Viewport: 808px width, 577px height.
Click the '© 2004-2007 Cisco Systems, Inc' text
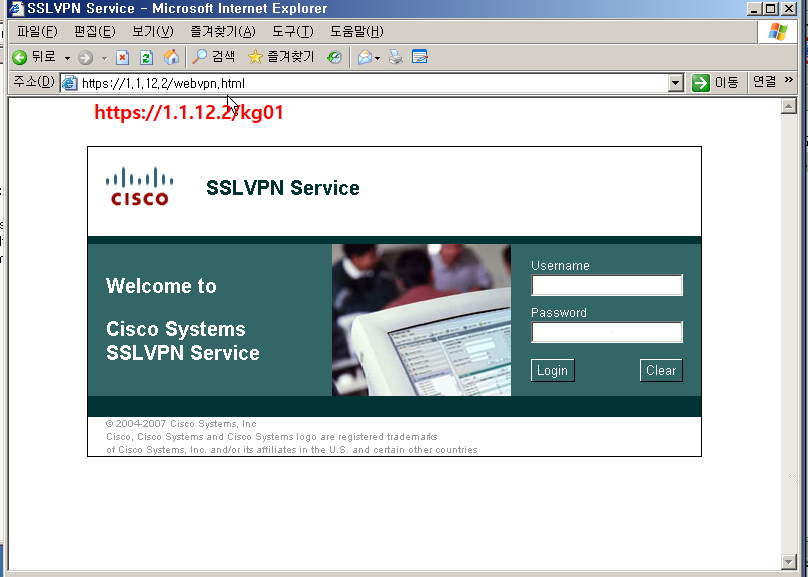pyautogui.click(x=181, y=423)
